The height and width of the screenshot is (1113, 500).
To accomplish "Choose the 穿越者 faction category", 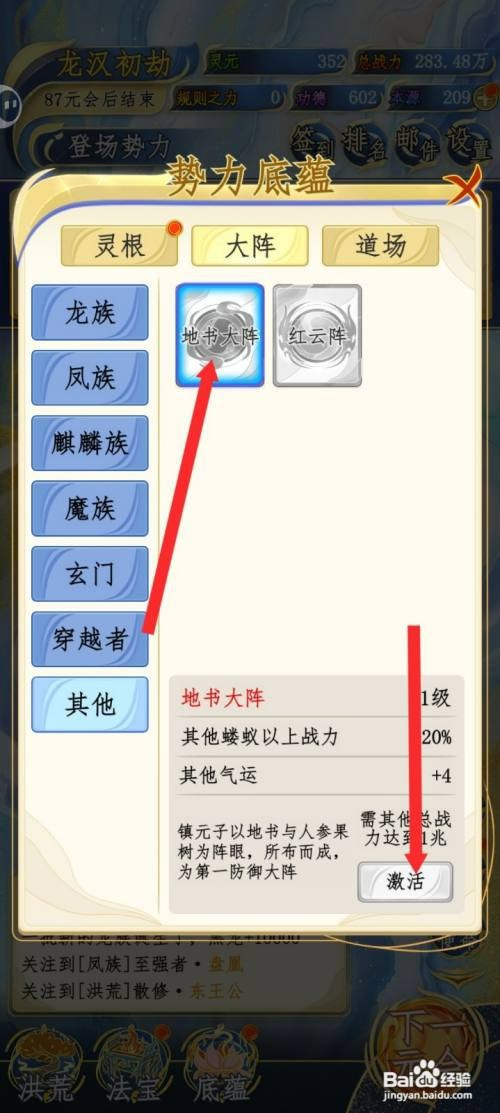I will tap(90, 639).
